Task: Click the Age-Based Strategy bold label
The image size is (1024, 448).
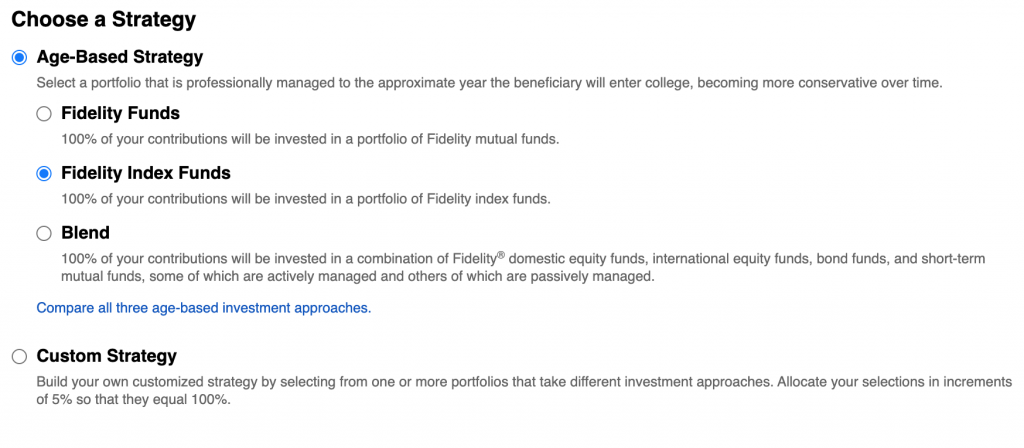Action: point(120,57)
